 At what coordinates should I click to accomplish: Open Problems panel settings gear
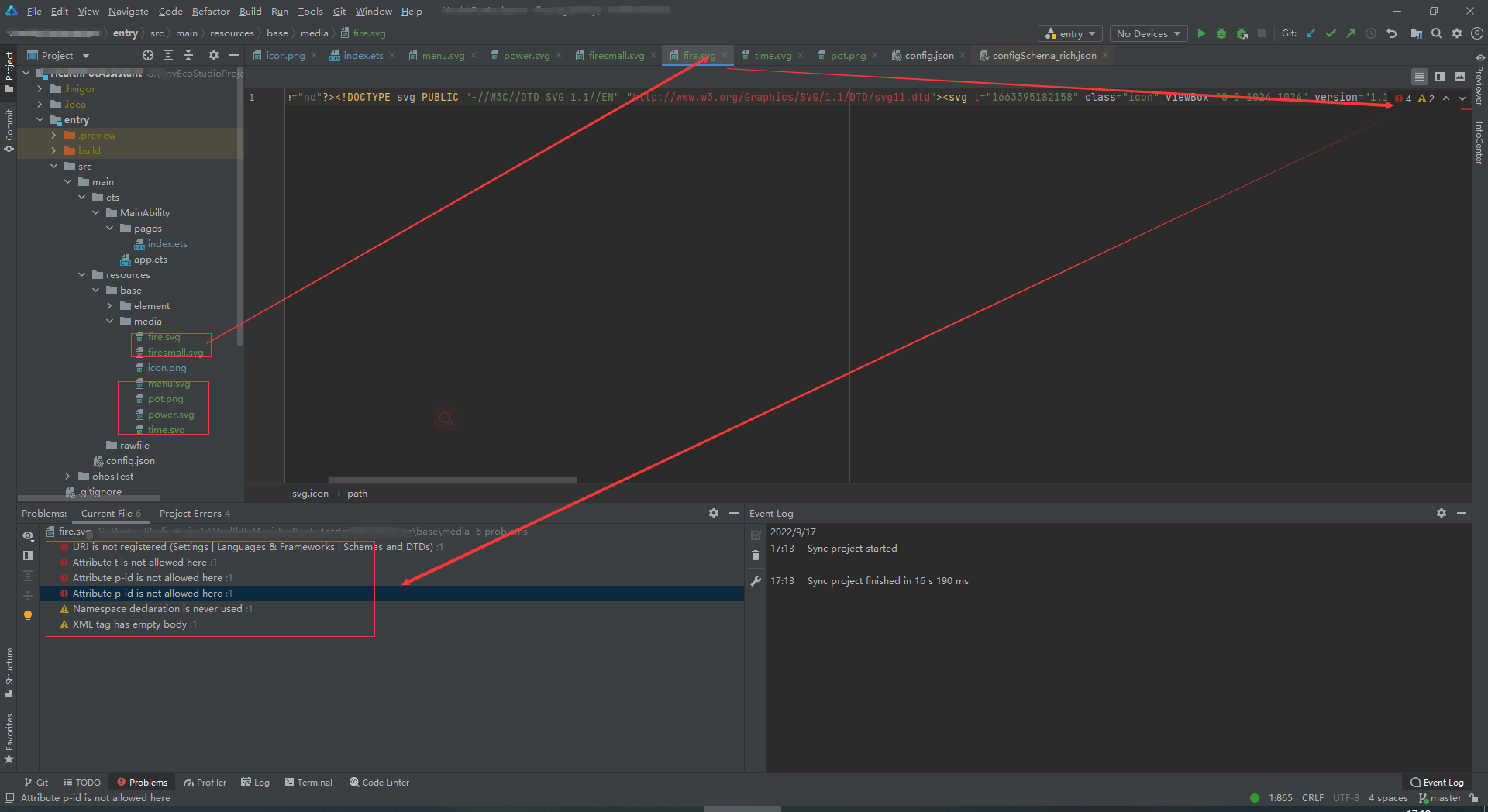click(x=714, y=513)
